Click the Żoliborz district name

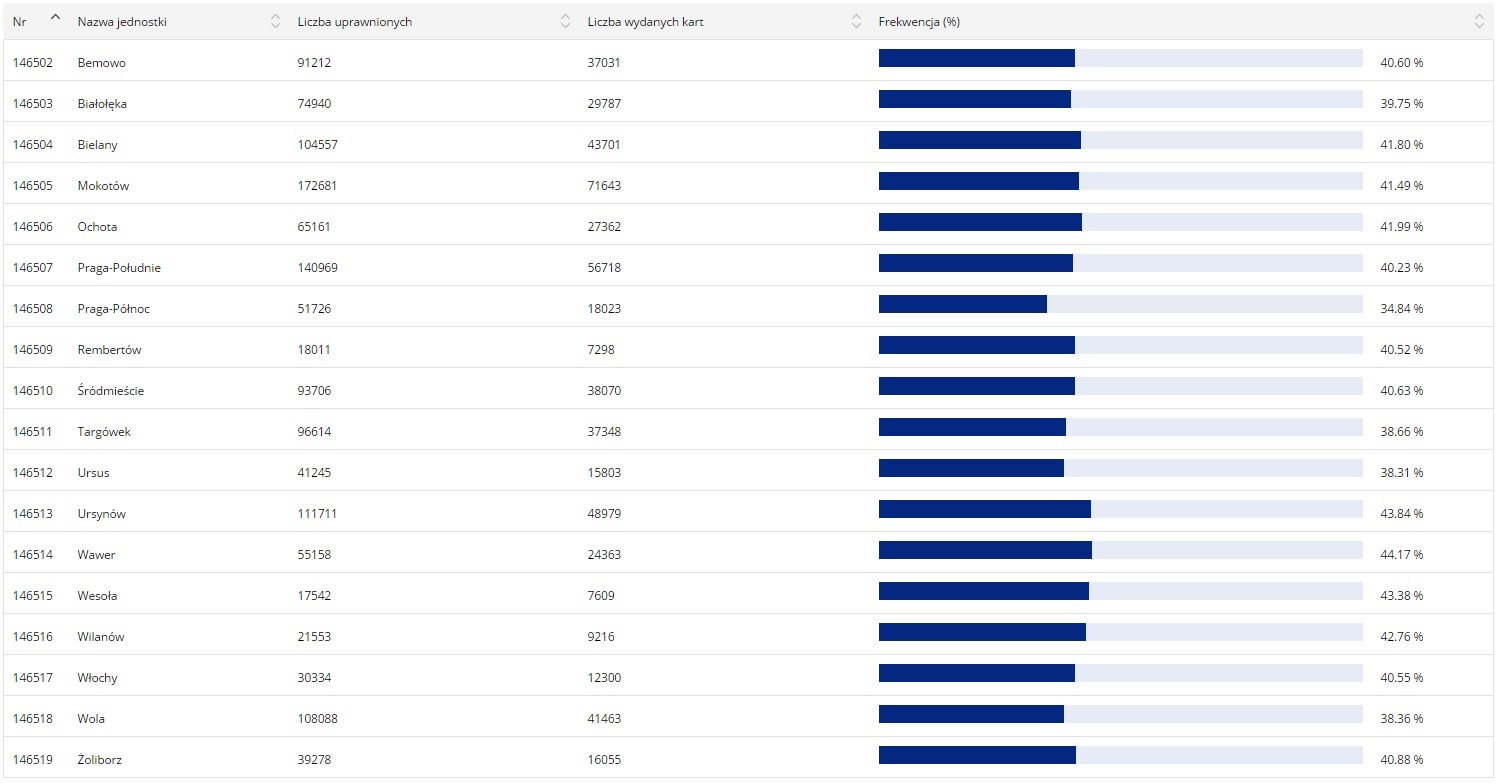[x=100, y=760]
